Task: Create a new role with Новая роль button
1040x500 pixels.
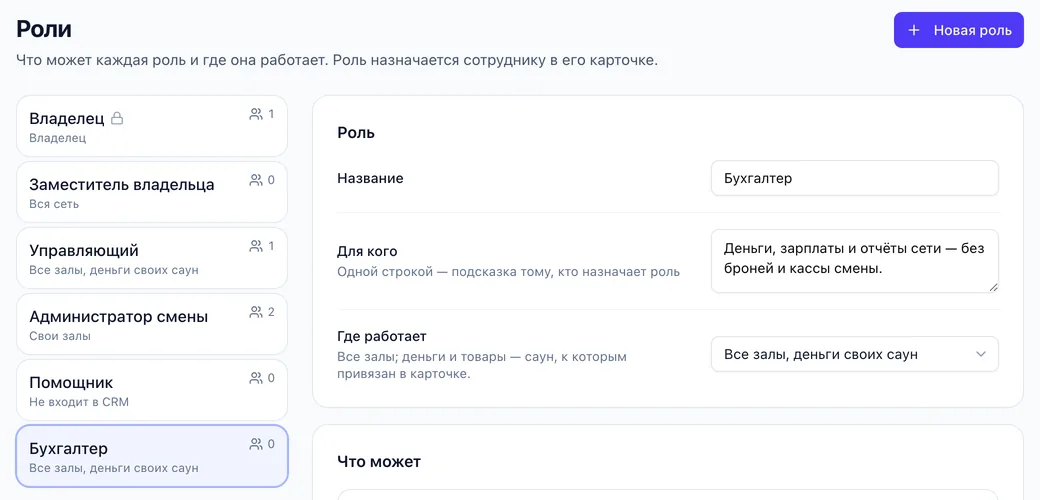Action: (958, 30)
